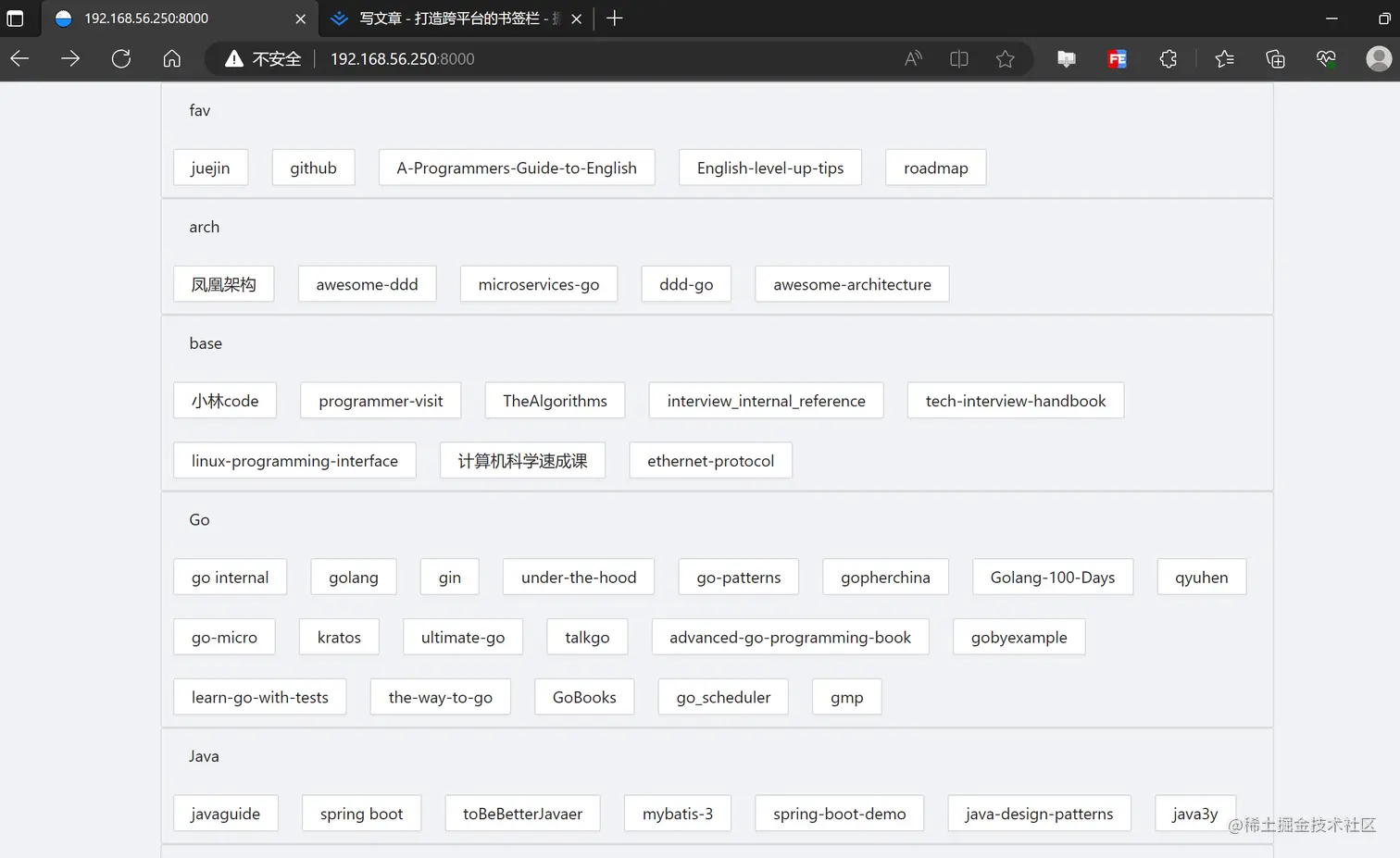Open the English-level-up-tips bookmark
This screenshot has height=858, width=1400.
click(x=770, y=168)
